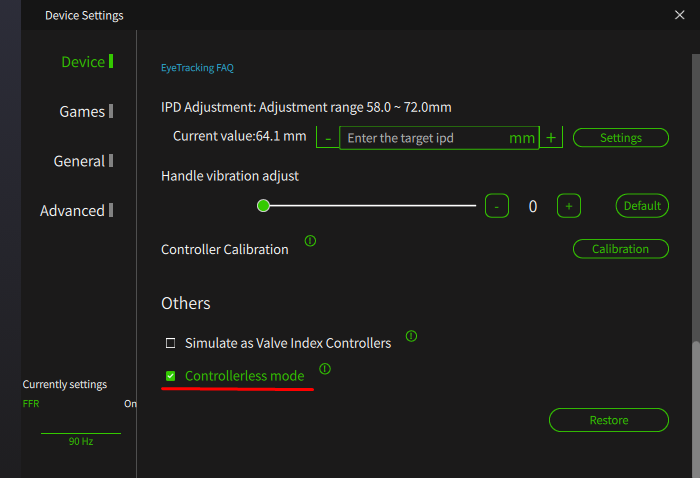This screenshot has height=478, width=700.
Task: Click the handle vibration slider knob
Action: point(264,206)
